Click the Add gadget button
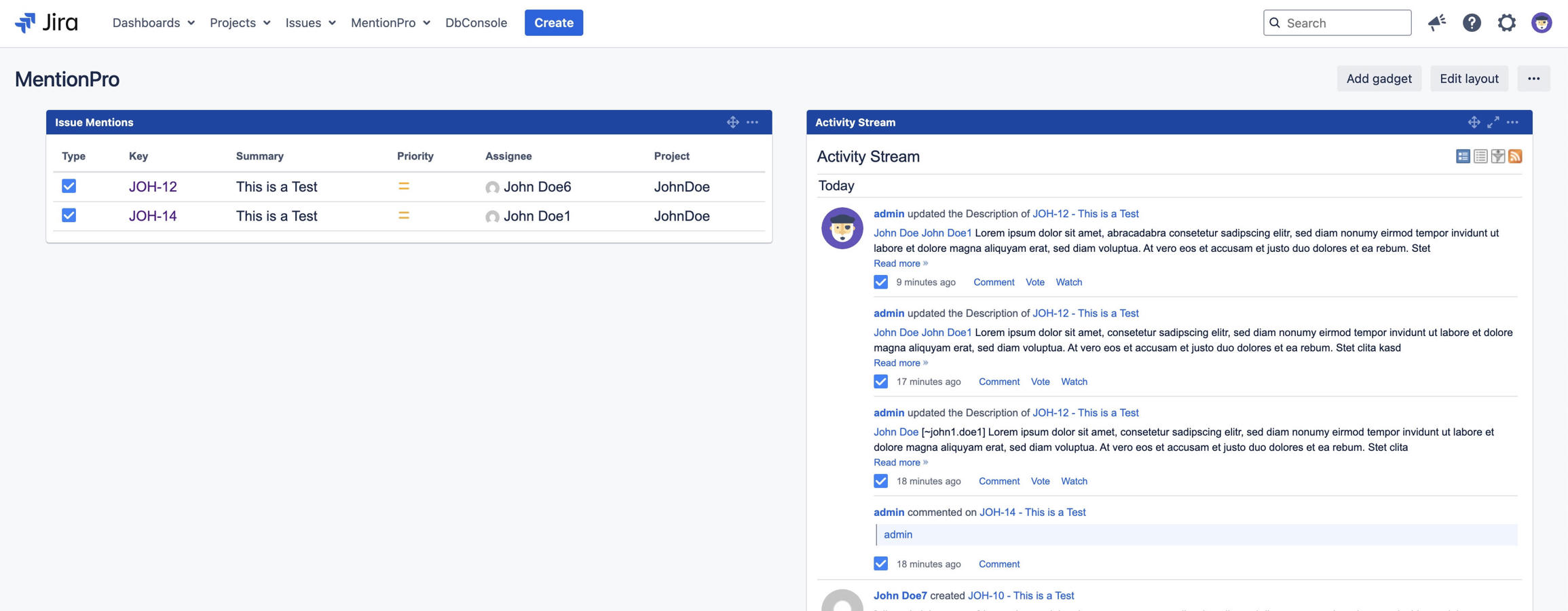 [1379, 79]
